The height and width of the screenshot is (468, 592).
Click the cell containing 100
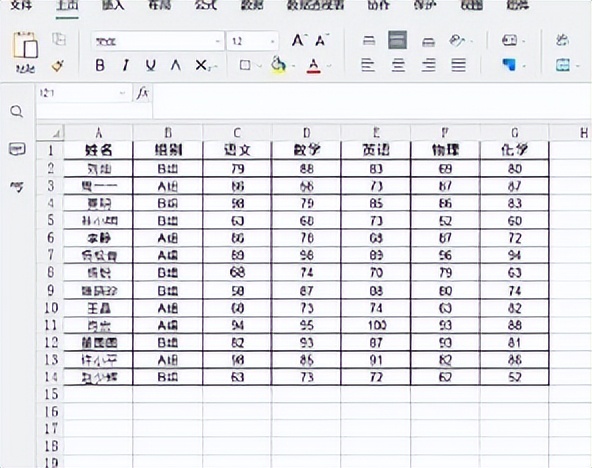tap(376, 325)
